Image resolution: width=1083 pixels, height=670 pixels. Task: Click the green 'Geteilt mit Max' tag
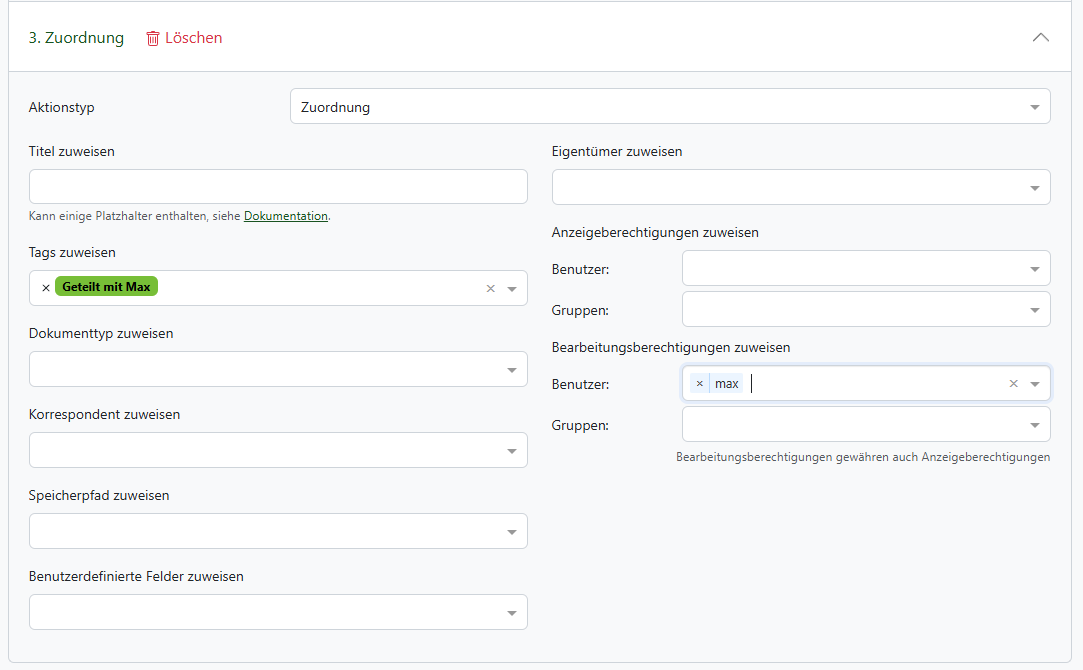(x=106, y=287)
